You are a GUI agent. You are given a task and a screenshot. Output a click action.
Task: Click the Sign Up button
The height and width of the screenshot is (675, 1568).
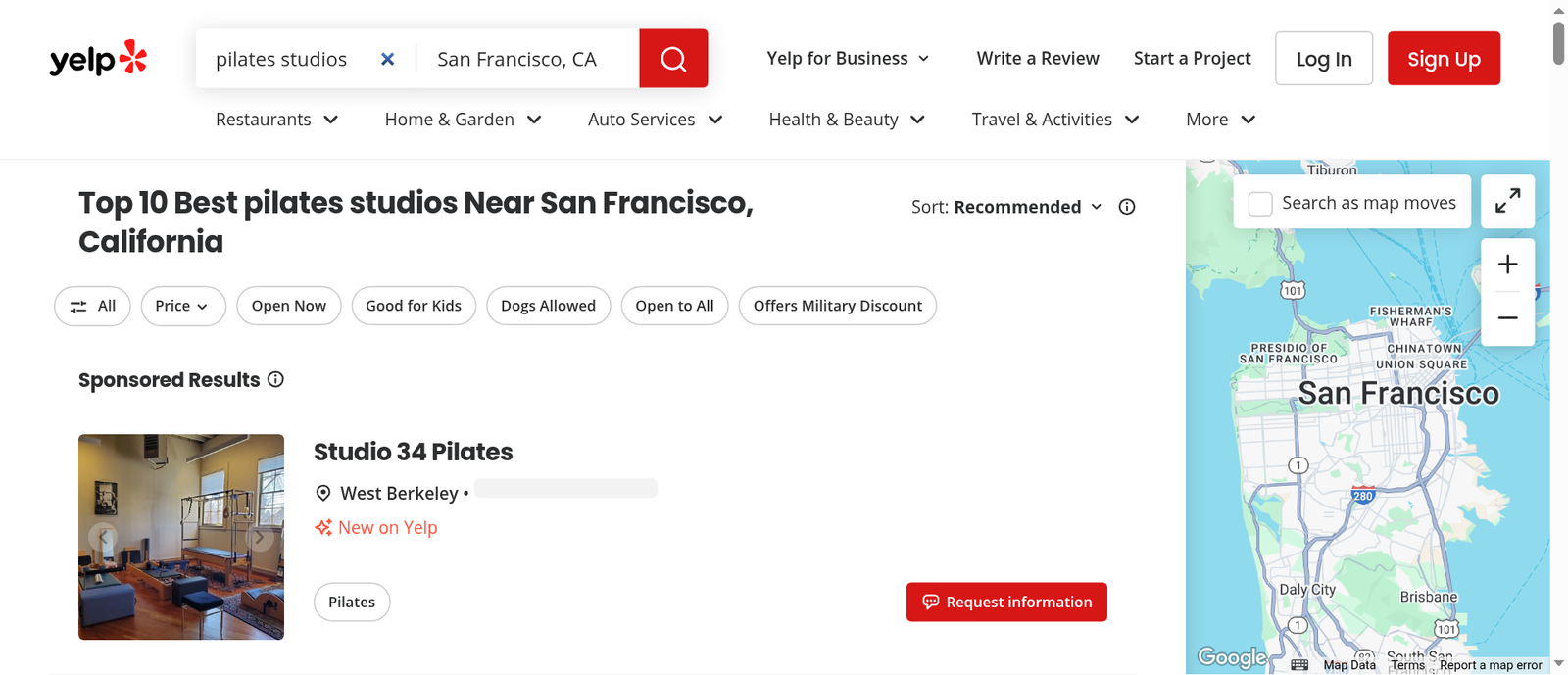click(x=1444, y=59)
